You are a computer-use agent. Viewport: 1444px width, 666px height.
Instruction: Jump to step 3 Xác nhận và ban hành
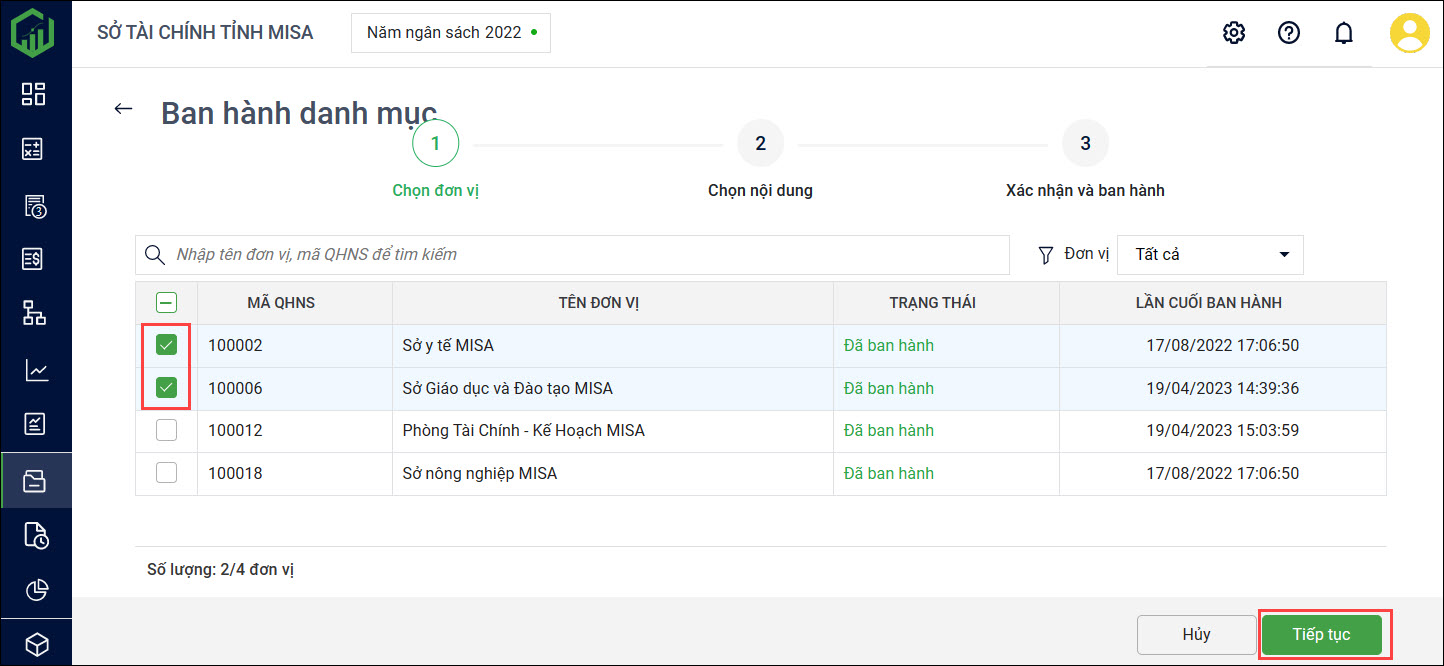coord(1085,144)
